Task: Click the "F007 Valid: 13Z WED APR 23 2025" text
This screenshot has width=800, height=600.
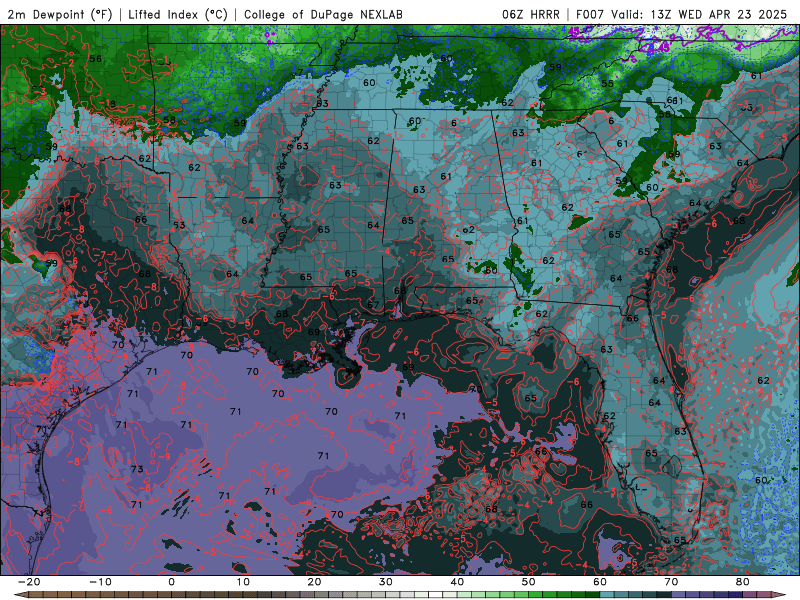Action: (682, 14)
